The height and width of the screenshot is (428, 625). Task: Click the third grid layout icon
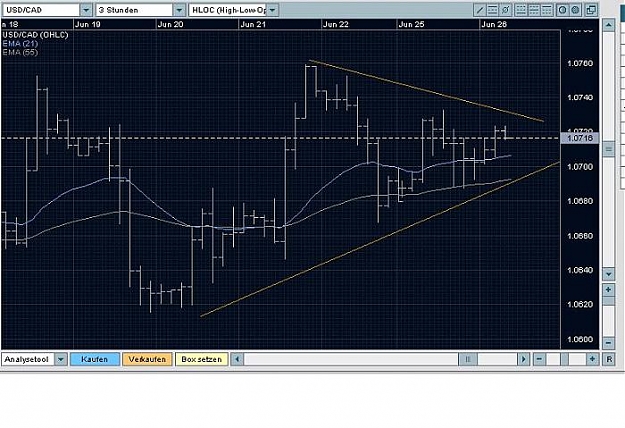click(546, 10)
